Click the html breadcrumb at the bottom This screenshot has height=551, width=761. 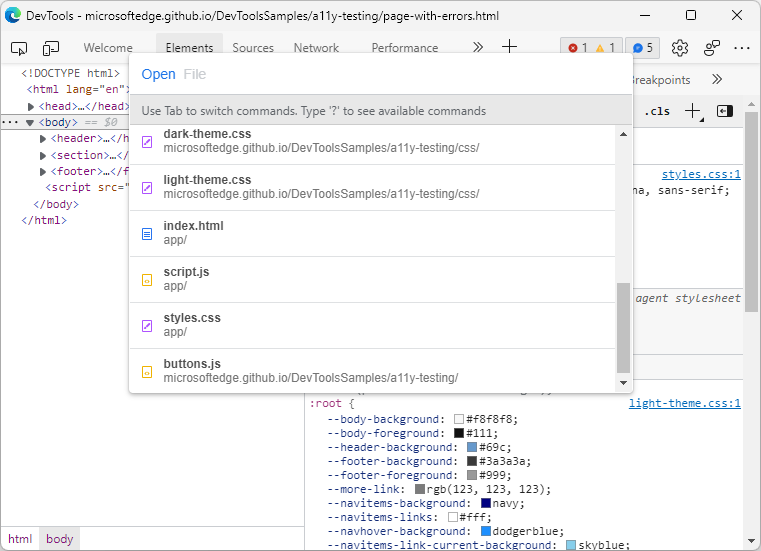click(x=20, y=539)
